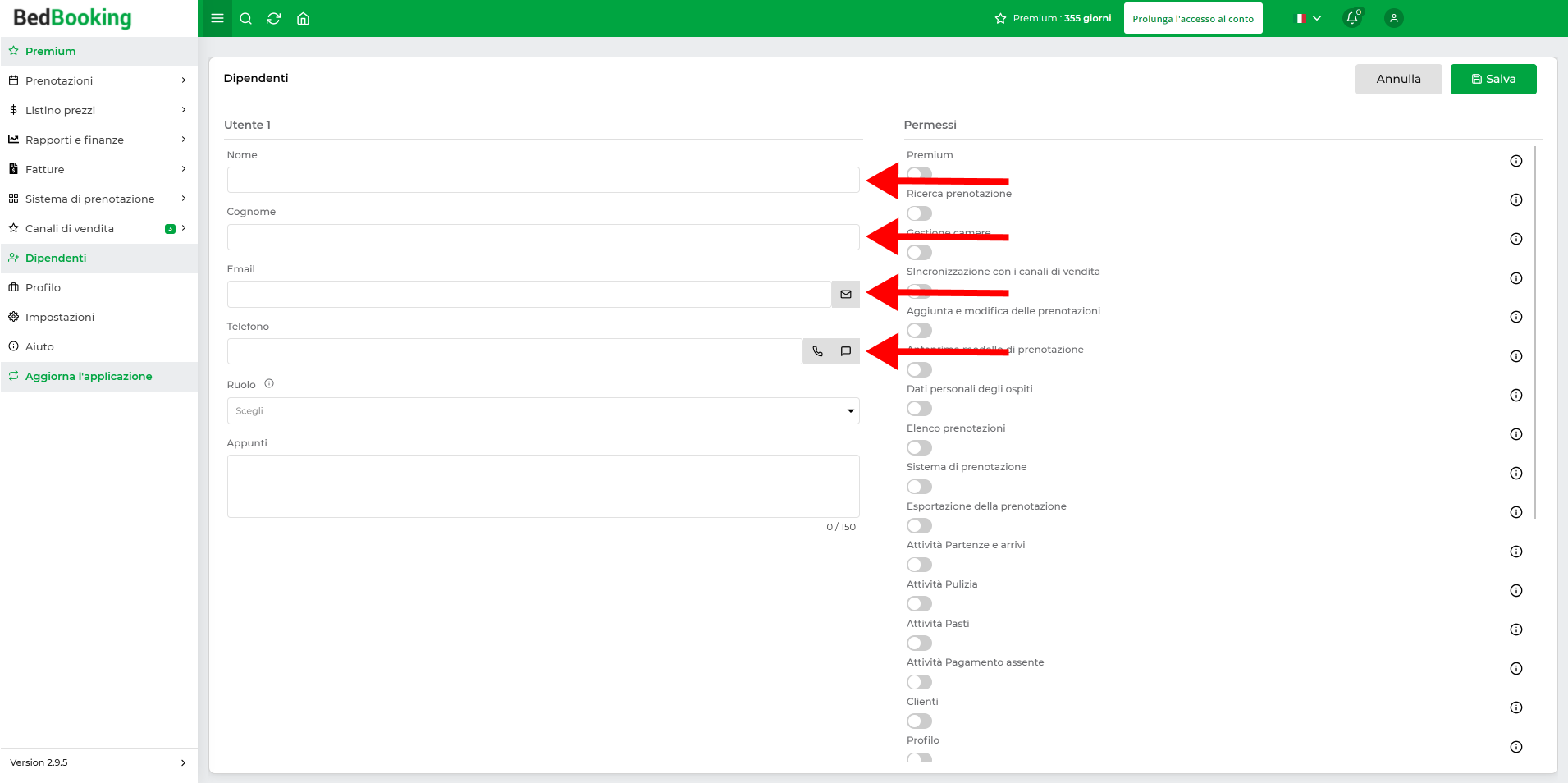This screenshot has width=1568, height=783.
Task: Go to the home icon
Action: (x=303, y=18)
